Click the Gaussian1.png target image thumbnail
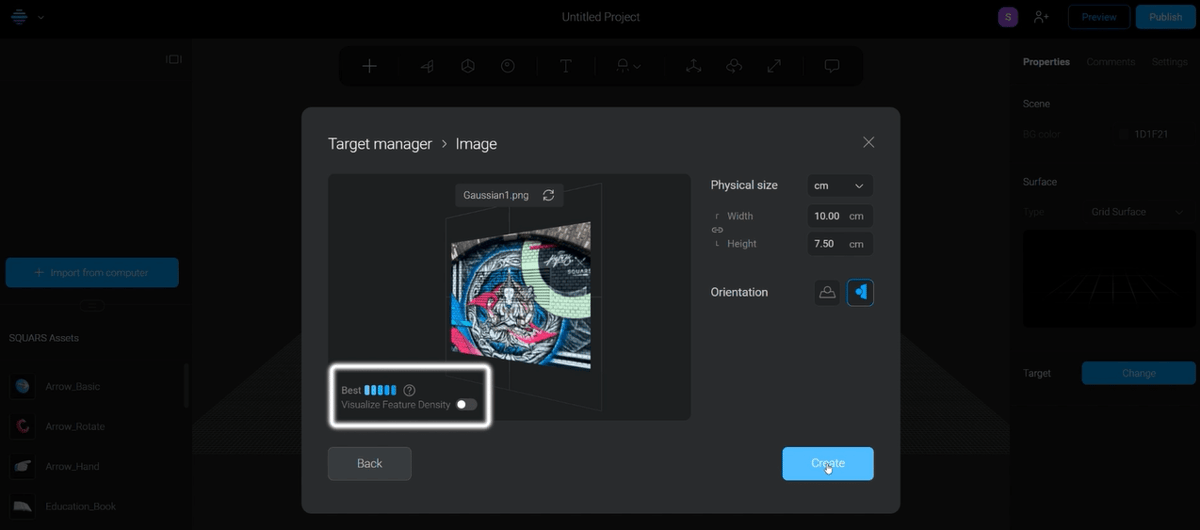 point(520,293)
